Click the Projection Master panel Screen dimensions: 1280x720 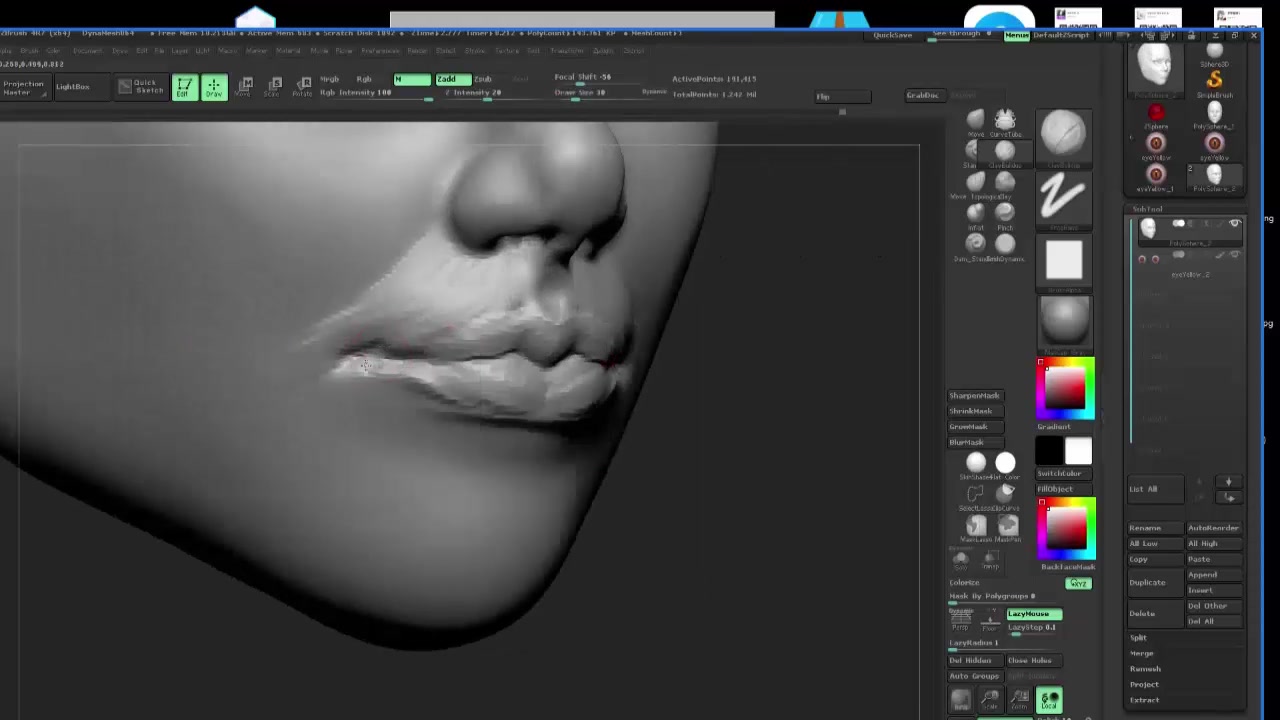point(23,86)
